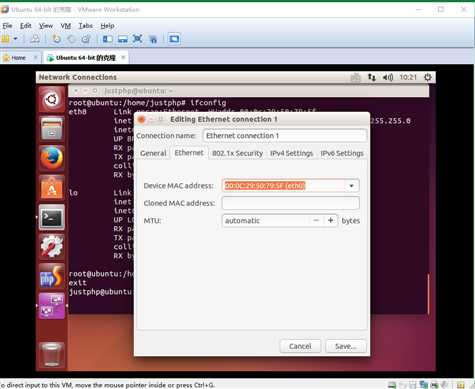
Task: Expand the Device MAC address dropdown arrow
Action: coord(352,186)
